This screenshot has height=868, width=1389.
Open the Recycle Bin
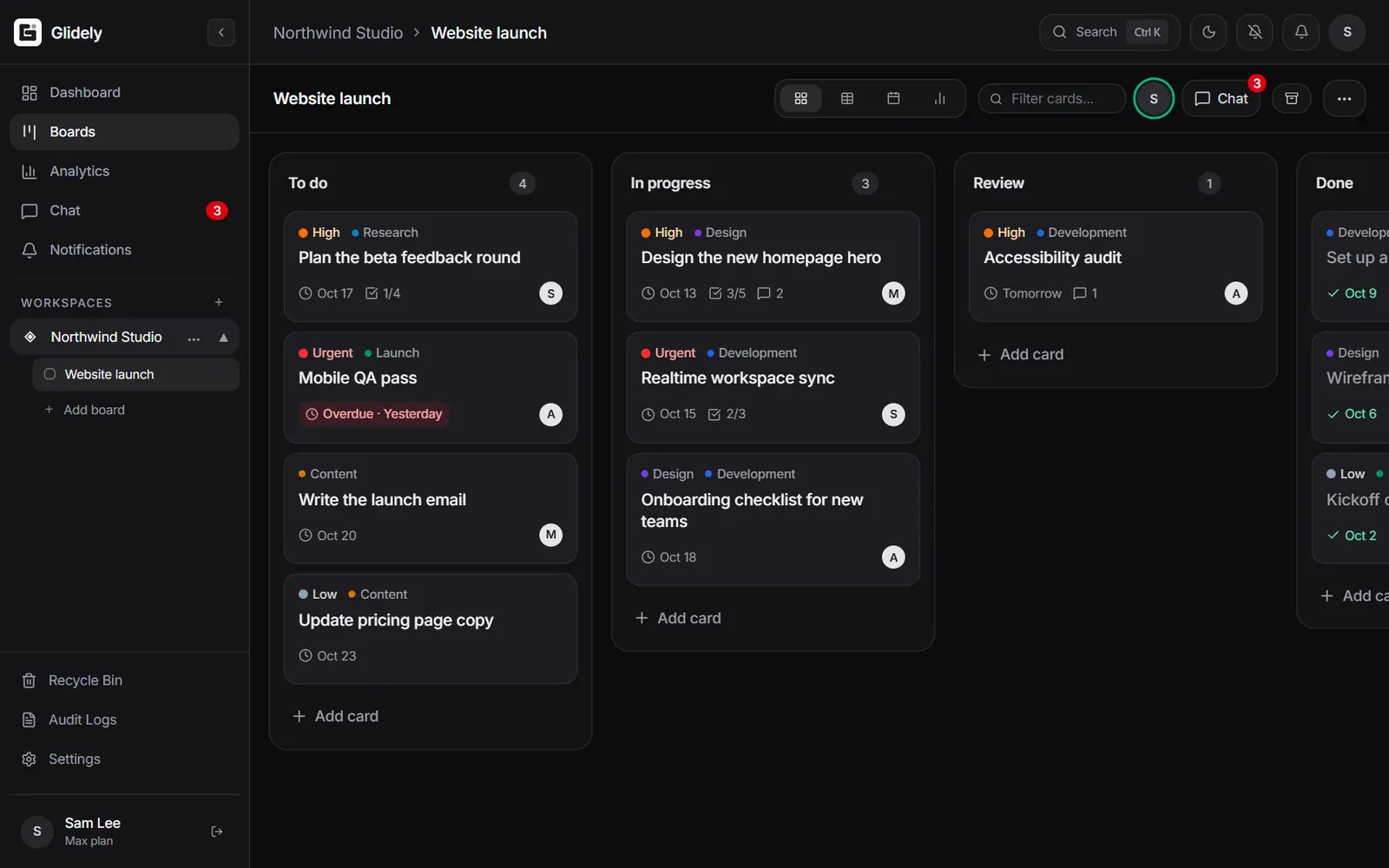pyautogui.click(x=124, y=681)
